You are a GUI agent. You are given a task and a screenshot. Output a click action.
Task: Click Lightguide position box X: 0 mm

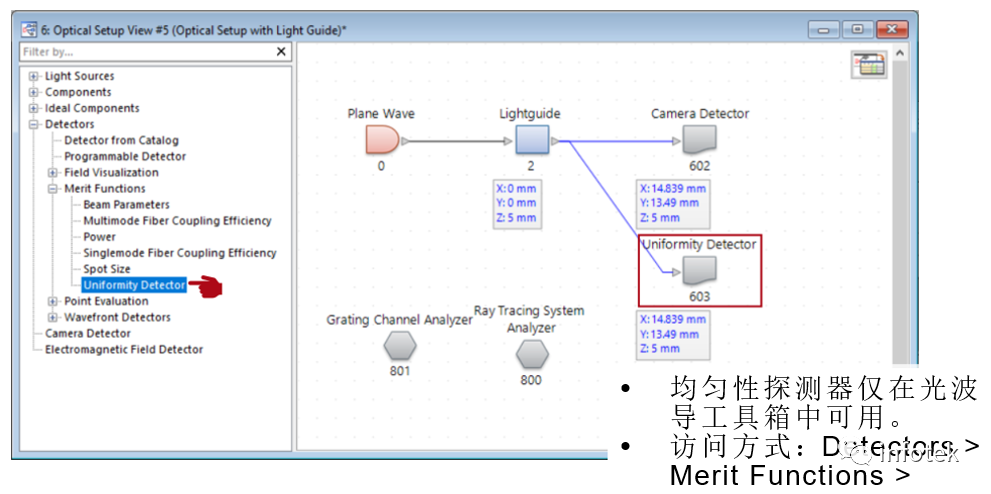click(x=516, y=203)
